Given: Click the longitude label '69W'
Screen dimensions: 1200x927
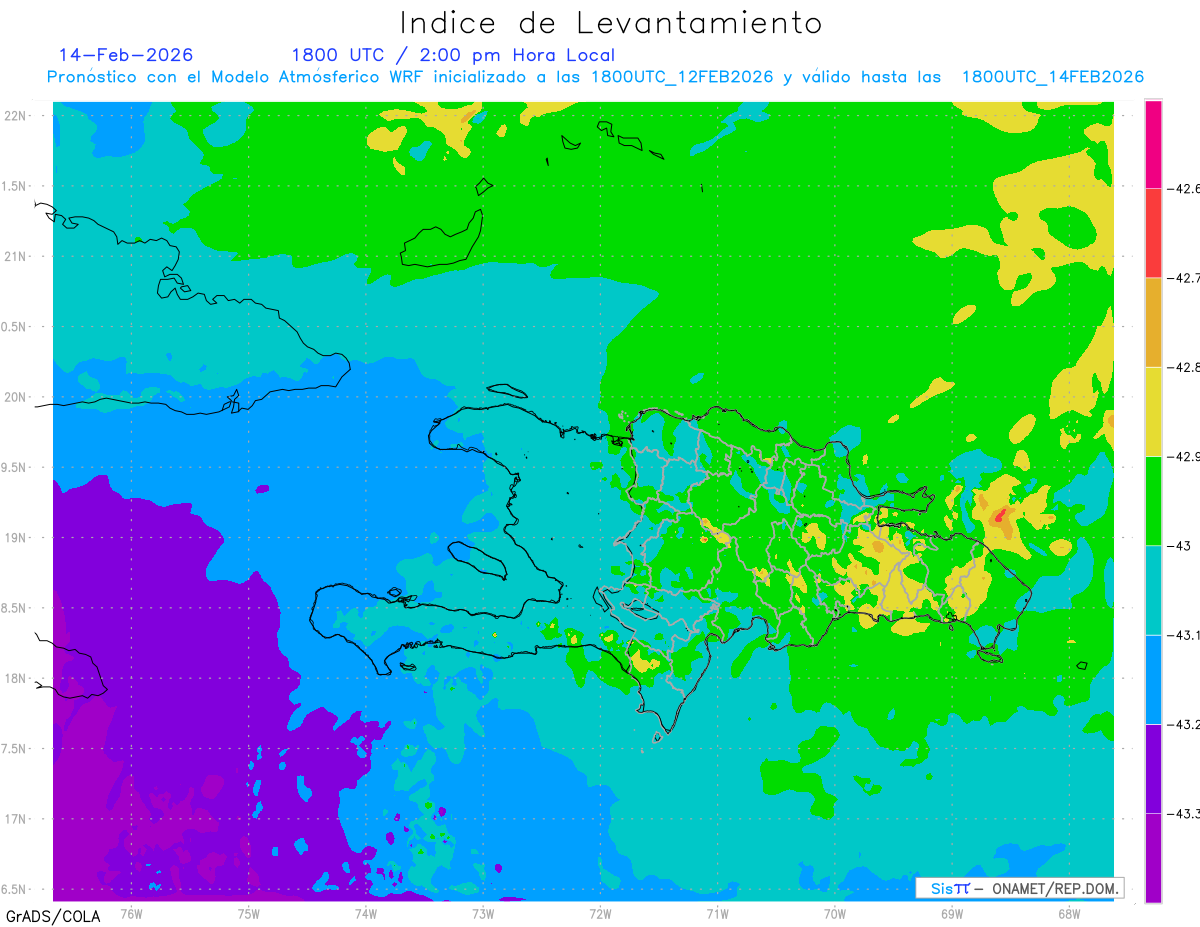Looking at the screenshot, I should click(x=952, y=914).
